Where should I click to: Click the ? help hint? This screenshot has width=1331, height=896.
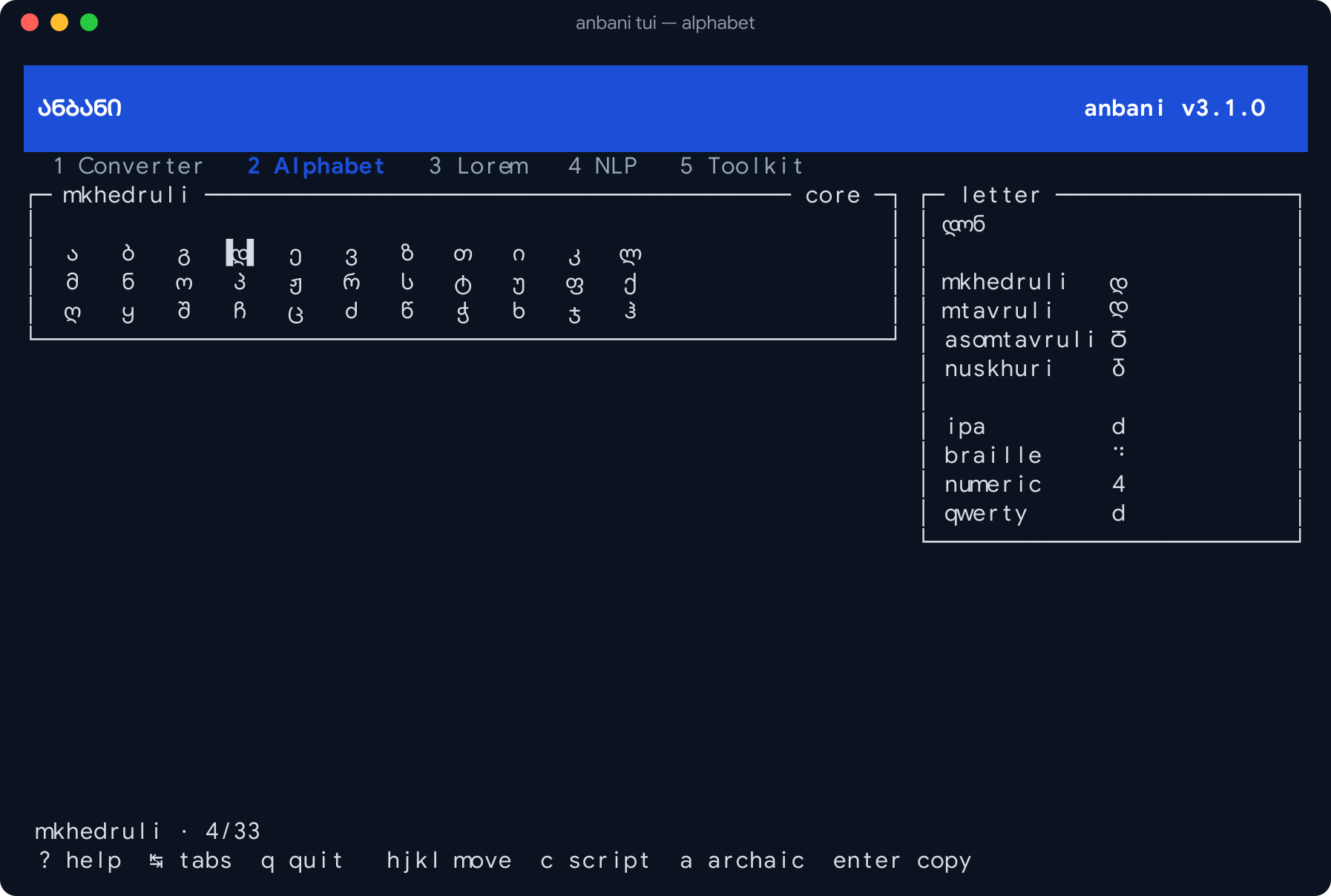pyautogui.click(x=80, y=860)
